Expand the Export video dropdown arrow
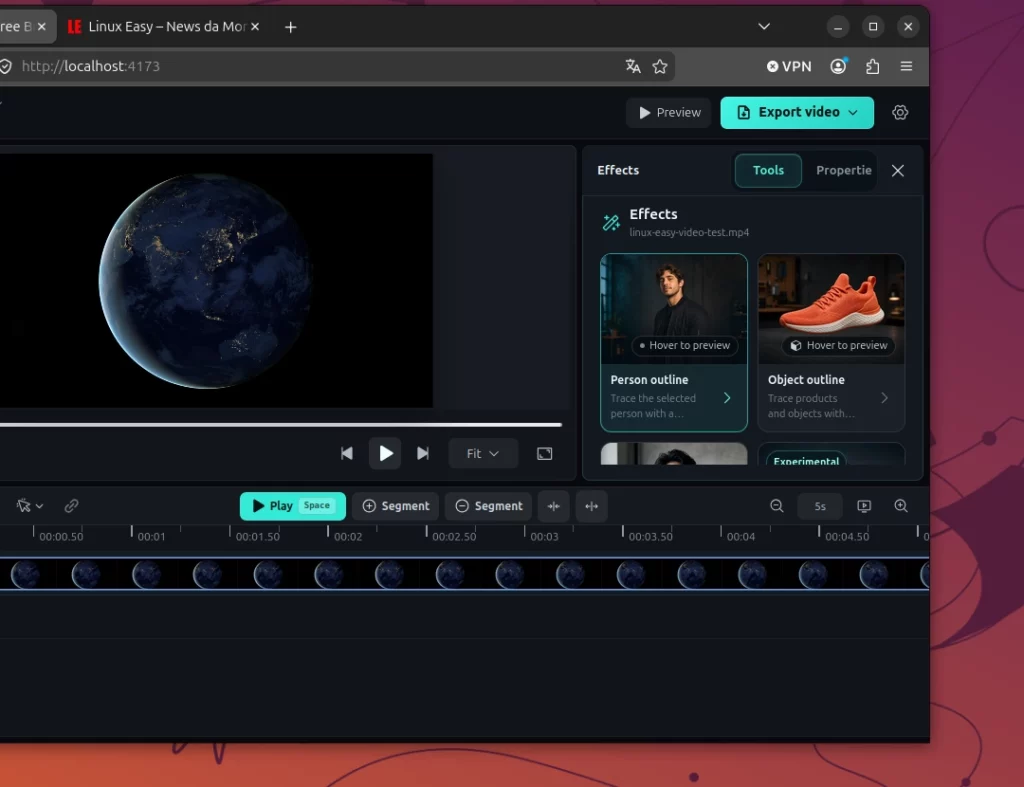This screenshot has height=787, width=1024. click(x=853, y=112)
